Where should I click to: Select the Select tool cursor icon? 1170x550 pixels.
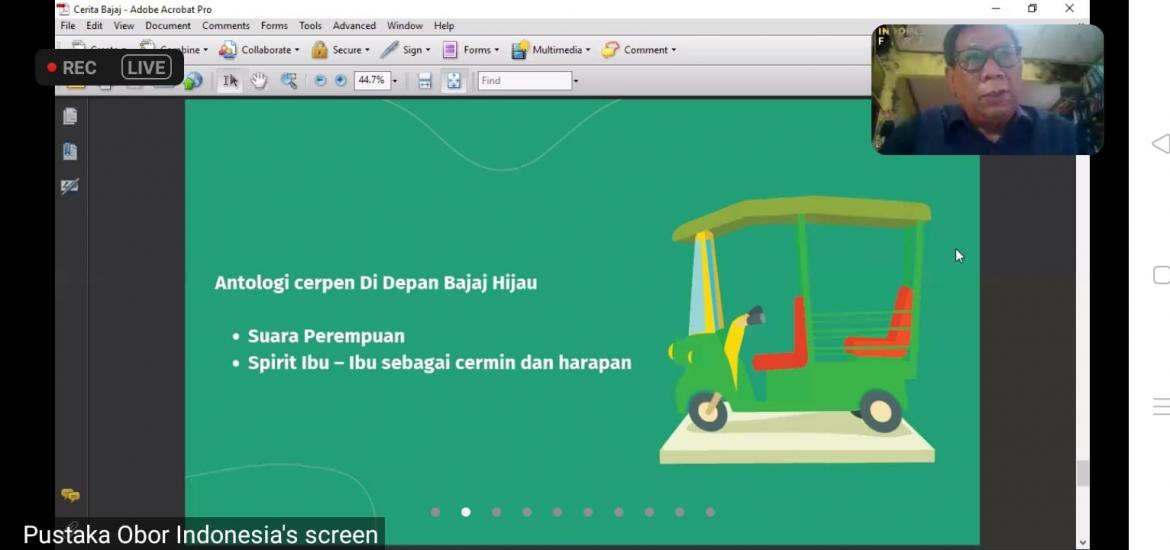click(x=230, y=81)
